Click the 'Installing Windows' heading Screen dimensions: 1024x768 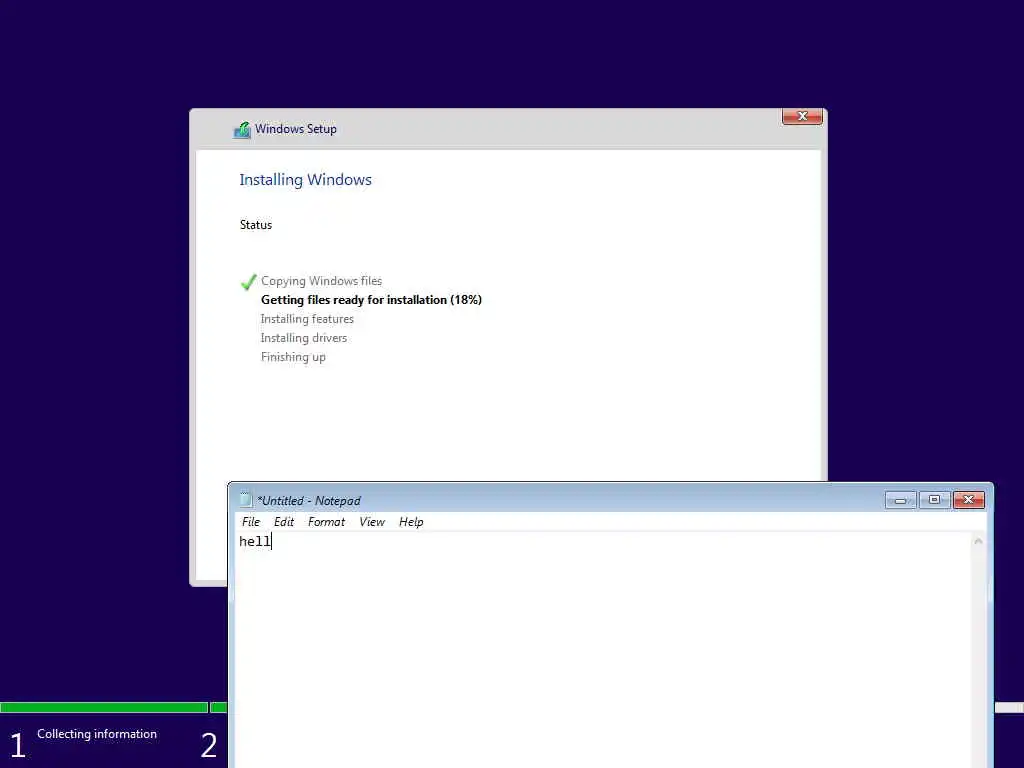click(x=305, y=180)
